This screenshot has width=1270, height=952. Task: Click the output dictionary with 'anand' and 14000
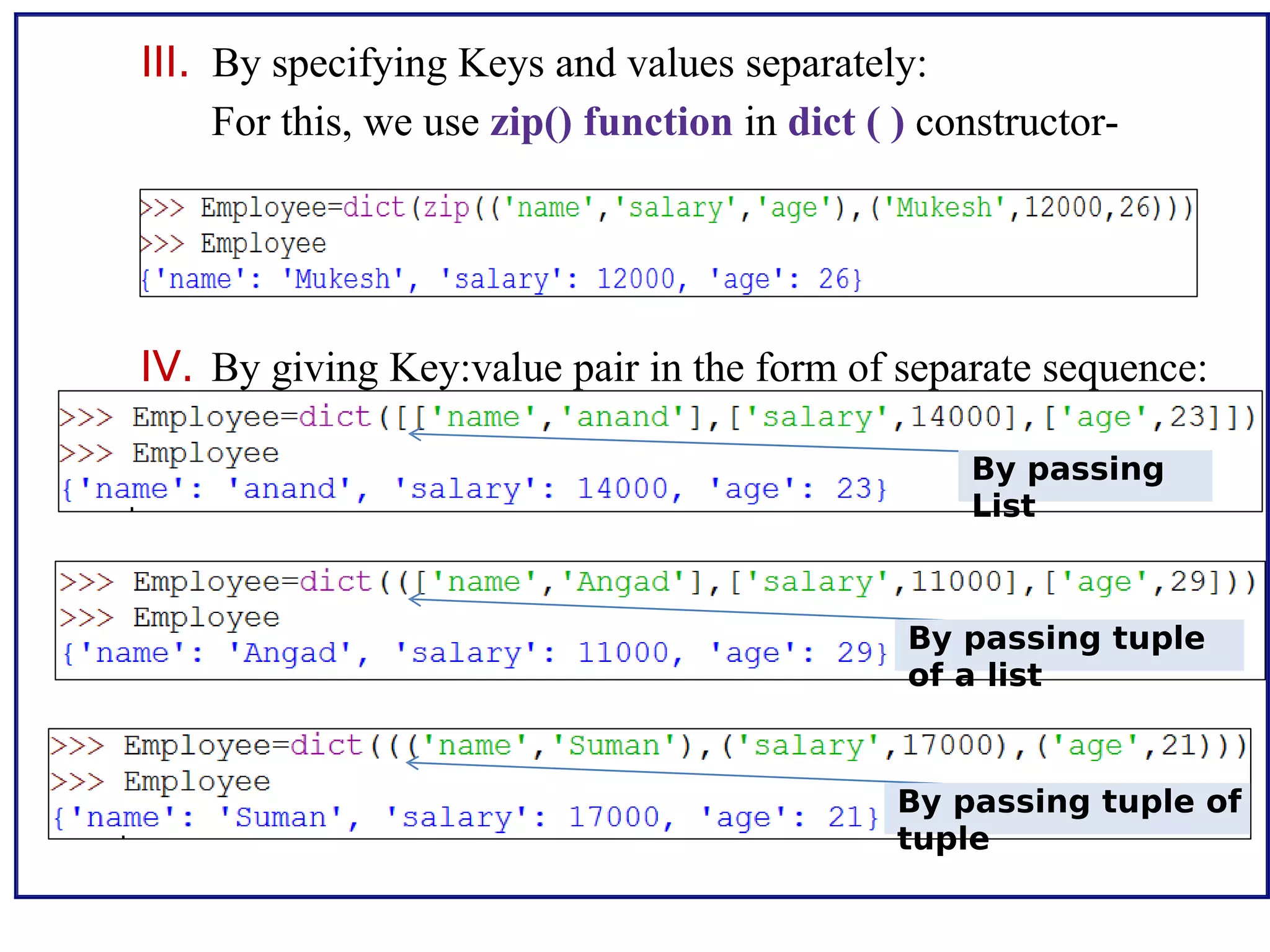coord(474,489)
